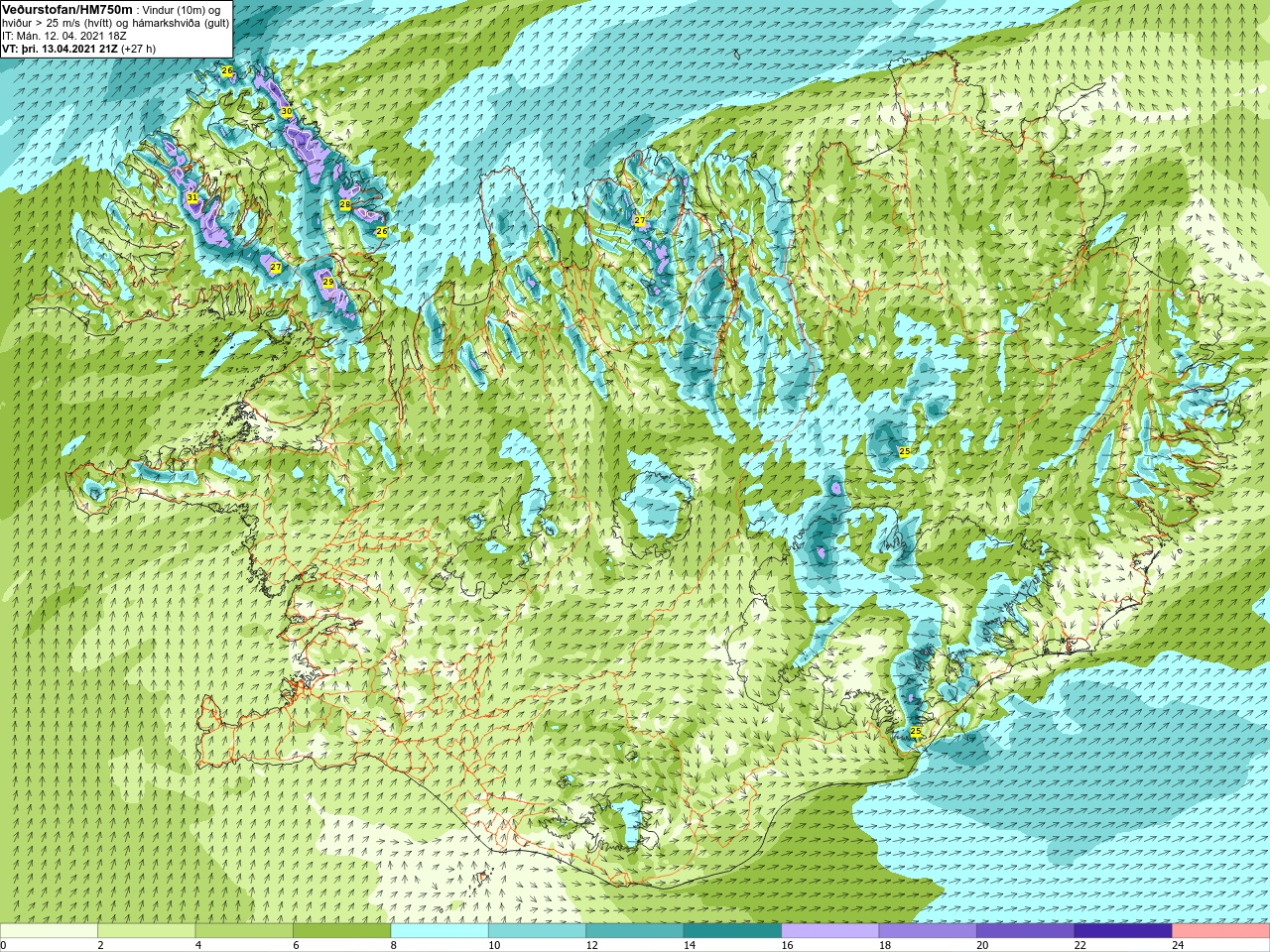Select the 18–20 m/s purple legend swatch
Image resolution: width=1270 pixels, height=952 pixels.
click(928, 931)
